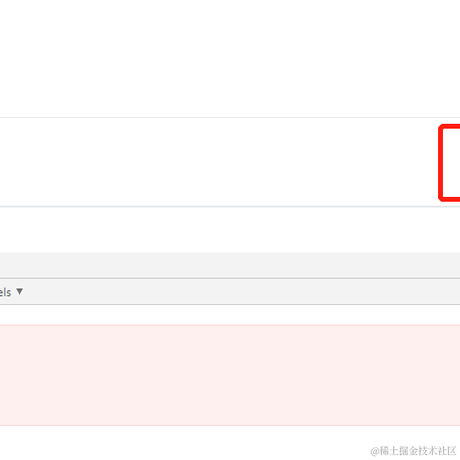The height and width of the screenshot is (460, 460).
Task: Click the white strip above the gray tab bar
Action: (x=230, y=230)
